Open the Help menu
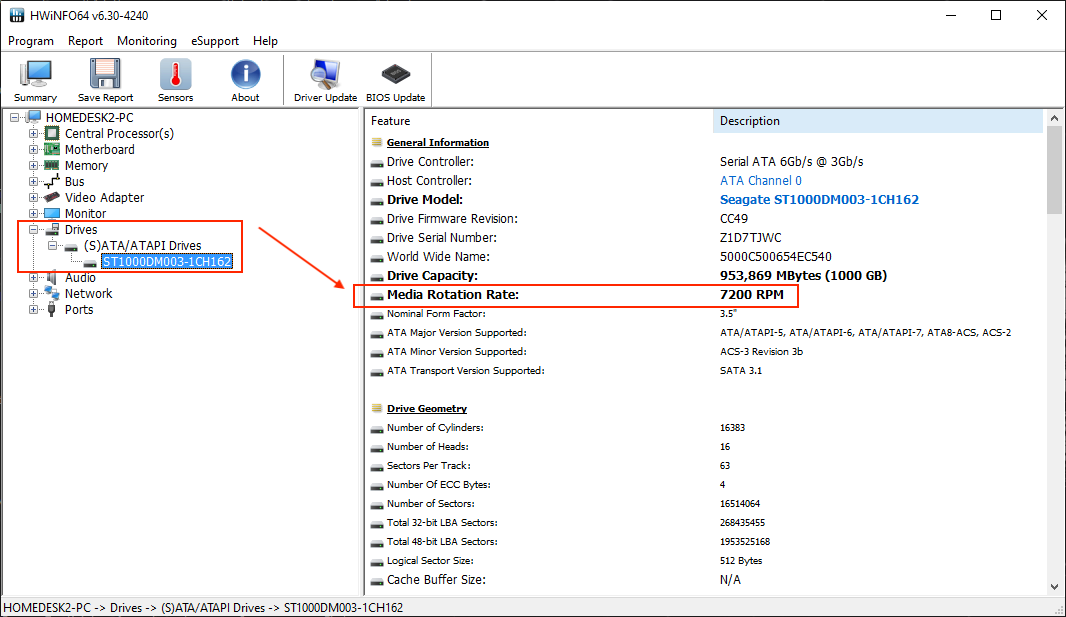This screenshot has height=617, width=1066. pos(265,41)
